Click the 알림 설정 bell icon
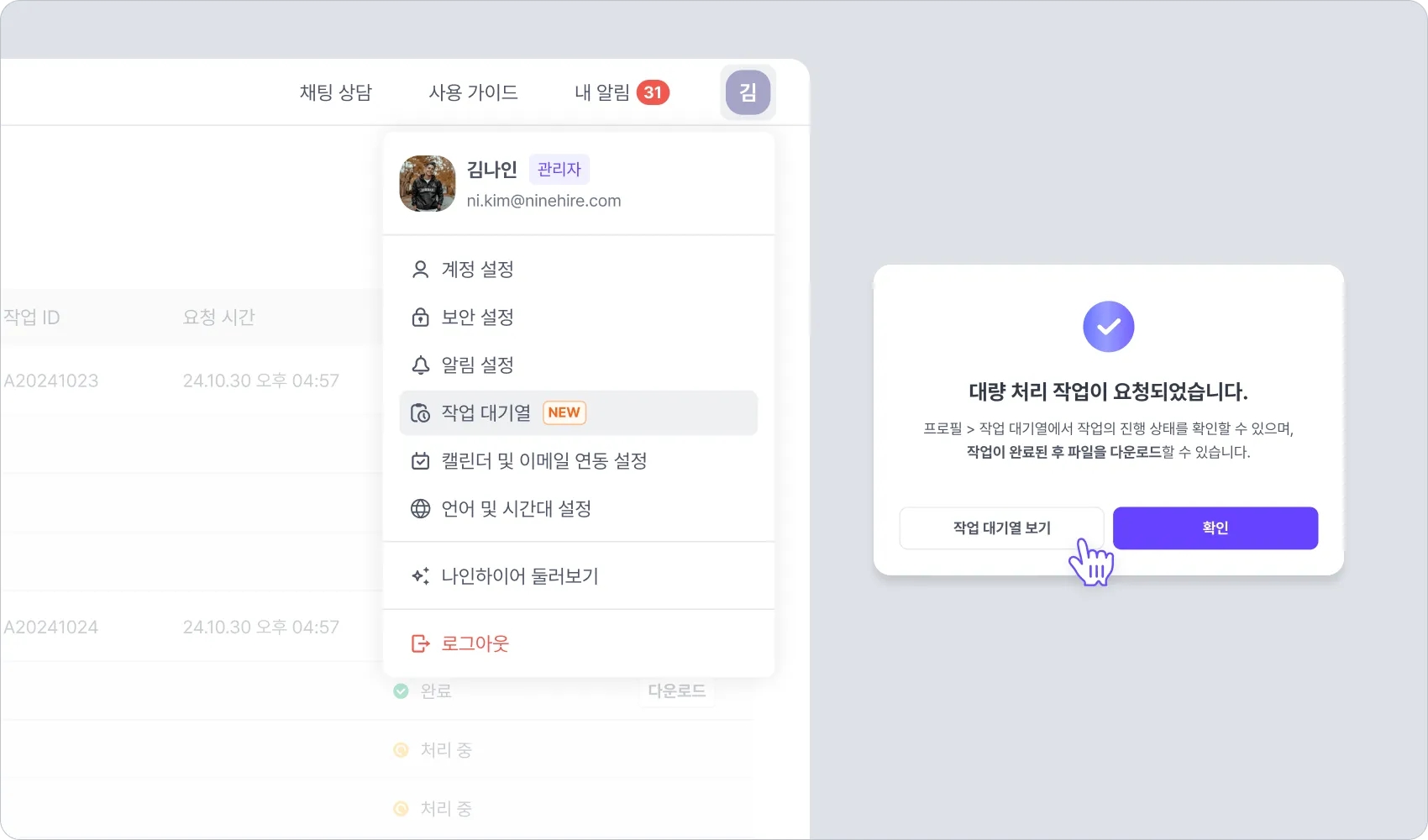Viewport: 1428px width, 840px height. tap(420, 365)
